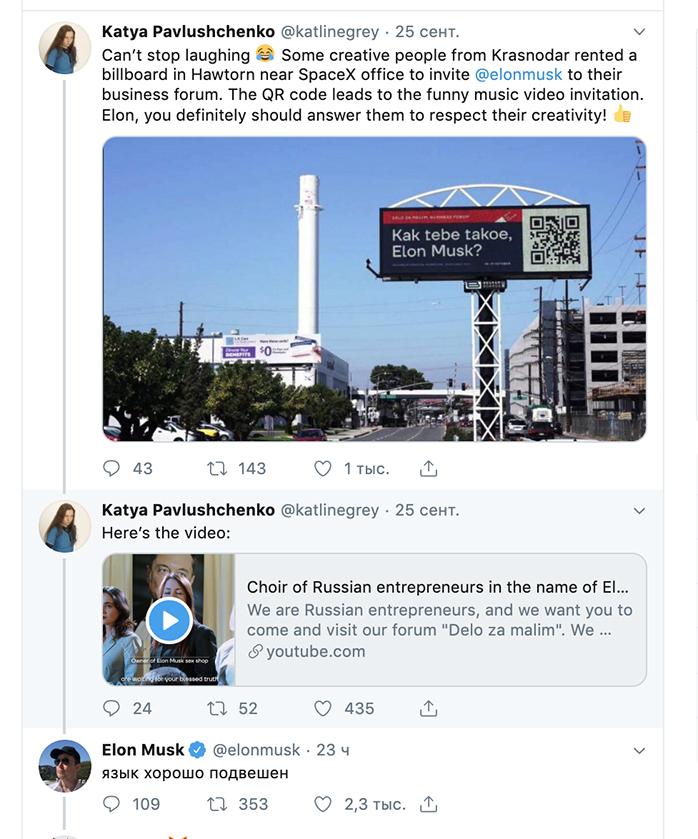
Task: Share Elon Musk's reply tweet
Action: [x=428, y=804]
